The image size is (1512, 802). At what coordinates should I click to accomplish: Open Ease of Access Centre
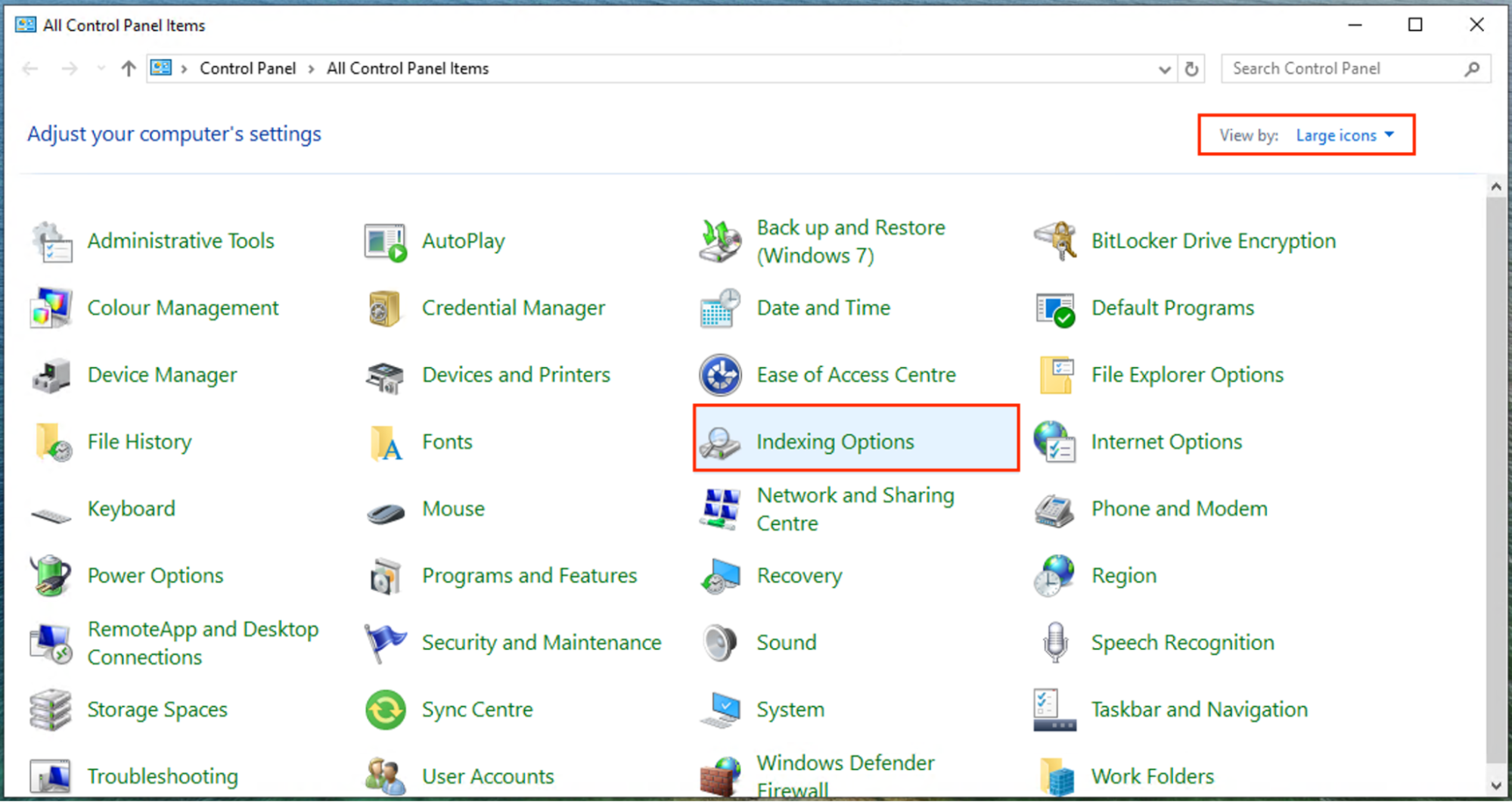(855, 375)
